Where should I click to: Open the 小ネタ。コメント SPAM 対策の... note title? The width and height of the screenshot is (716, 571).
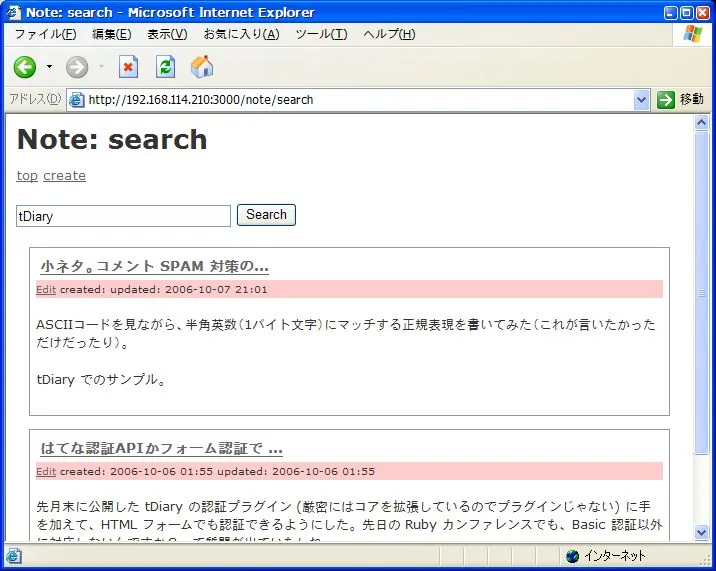pyautogui.click(x=154, y=266)
